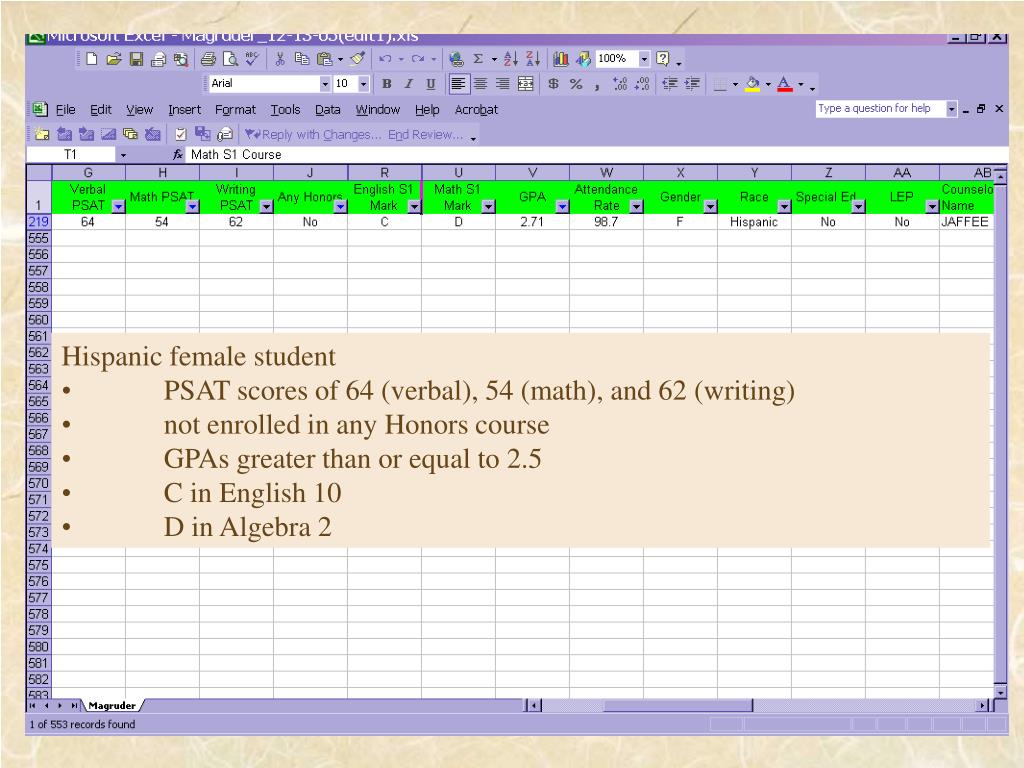Select the Magruder sheet tab
Viewport: 1024px width, 768px height.
(112, 706)
